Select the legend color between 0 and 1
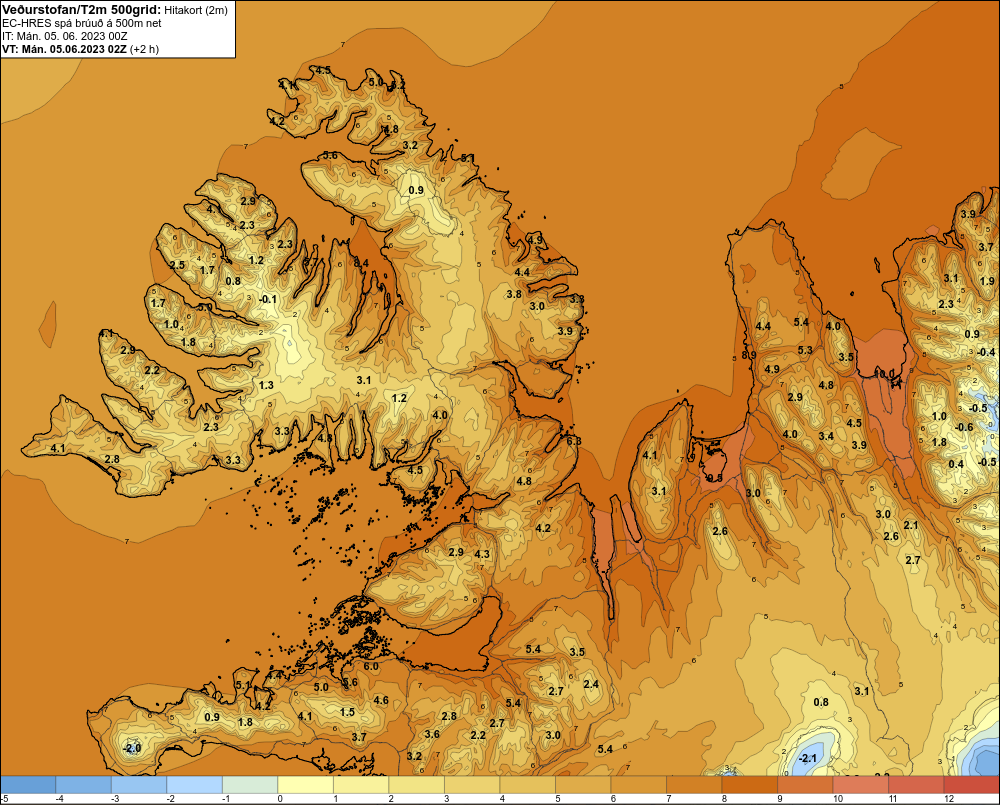 point(305,785)
